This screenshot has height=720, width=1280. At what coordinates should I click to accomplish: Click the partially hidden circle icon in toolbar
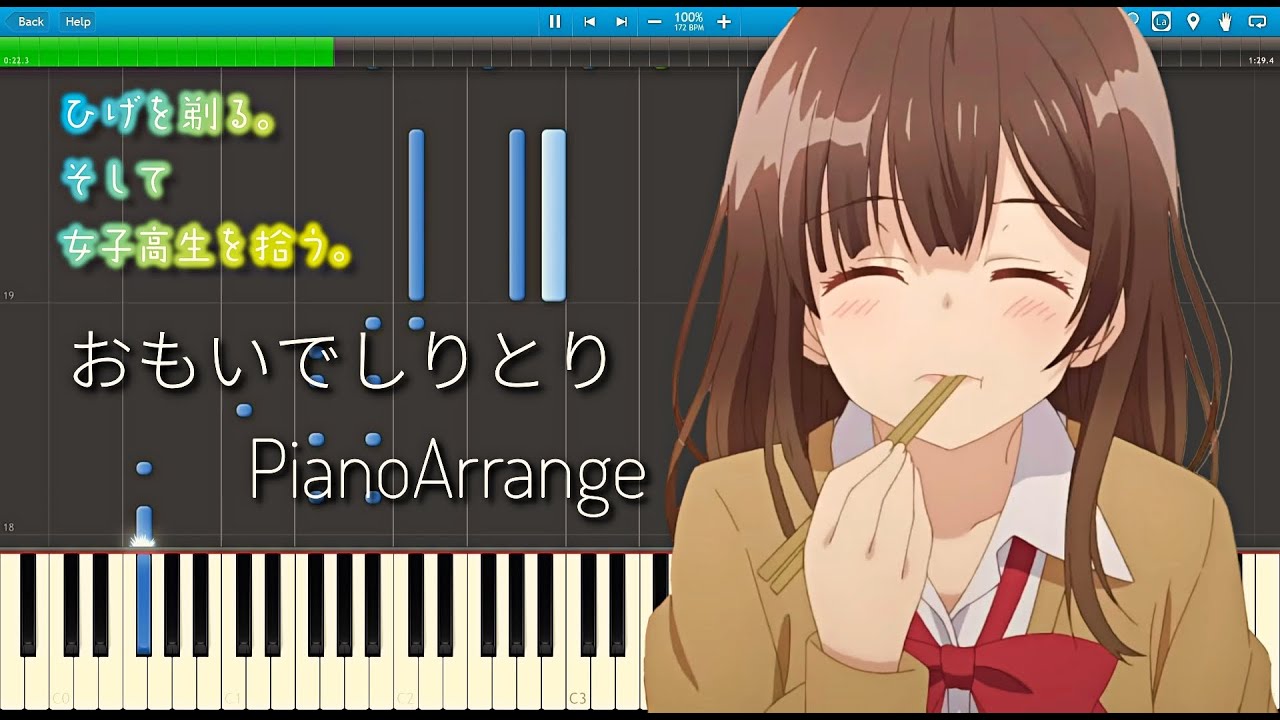click(1134, 20)
